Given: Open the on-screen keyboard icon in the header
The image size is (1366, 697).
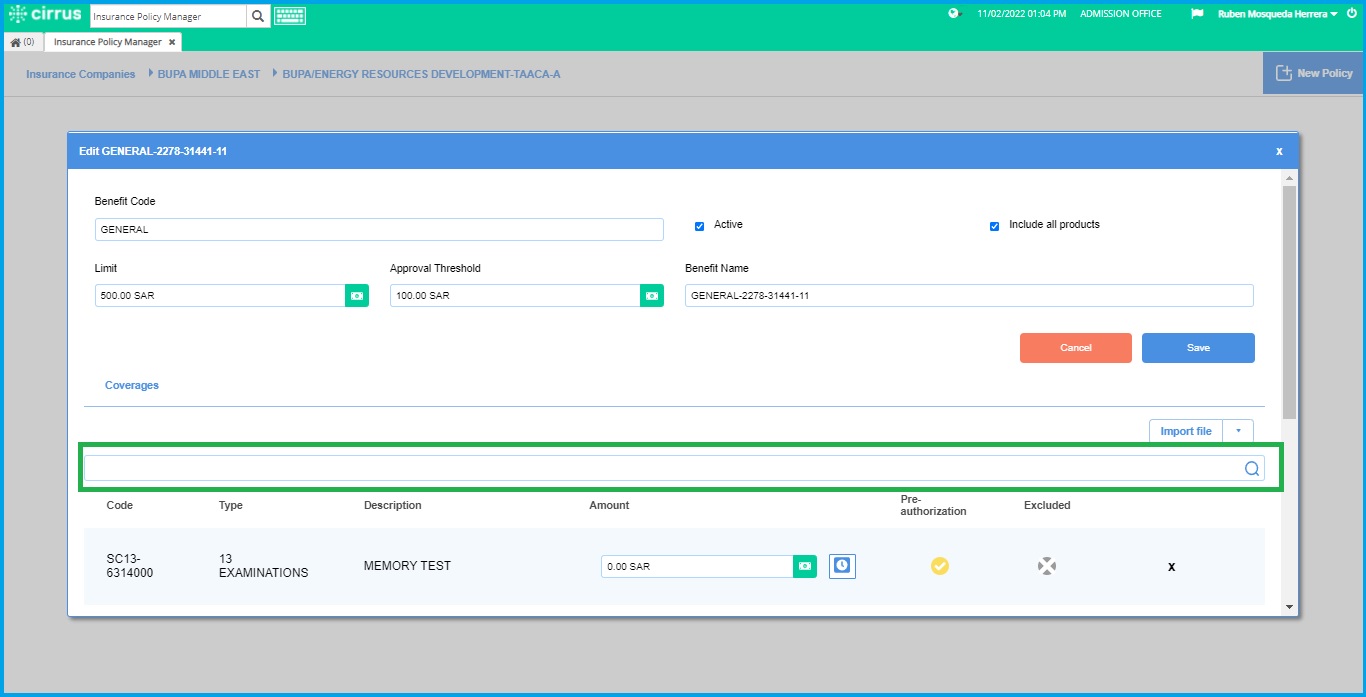Looking at the screenshot, I should click(x=289, y=15).
